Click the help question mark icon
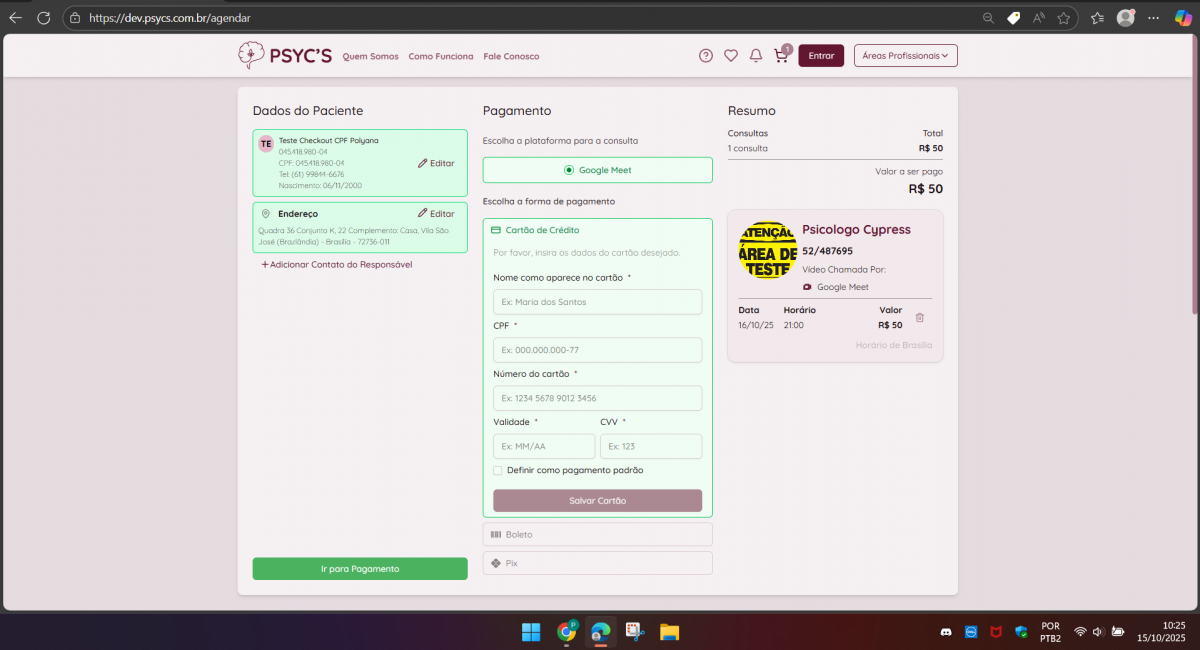Screen dimensions: 1200x650 click(x=706, y=56)
